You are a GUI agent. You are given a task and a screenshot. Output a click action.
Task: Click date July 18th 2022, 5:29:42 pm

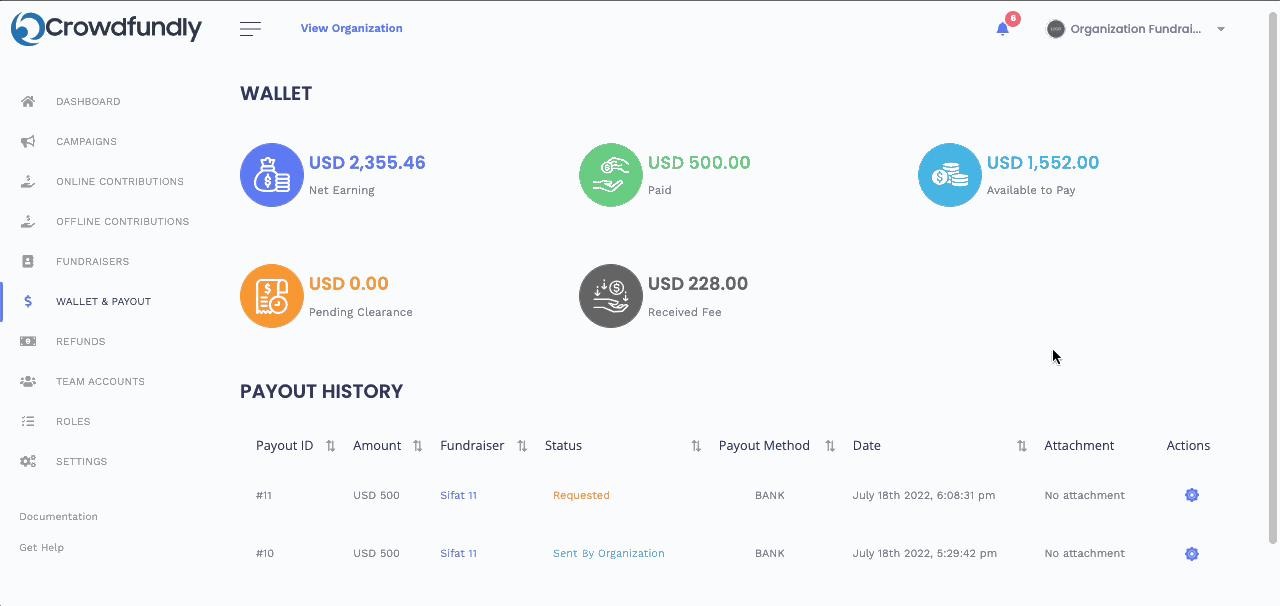tap(925, 553)
